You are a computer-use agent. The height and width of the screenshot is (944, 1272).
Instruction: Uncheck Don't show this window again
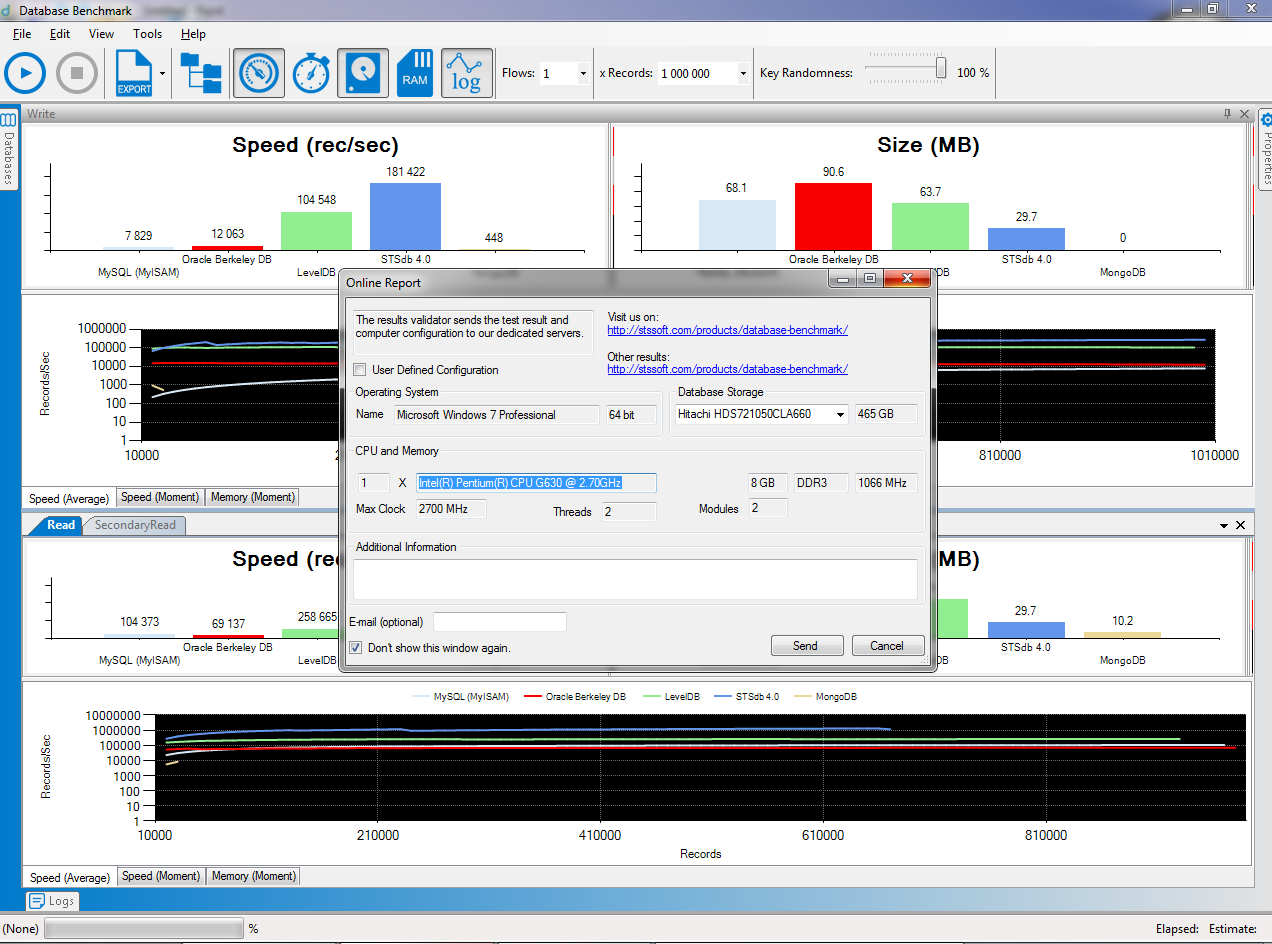[356, 648]
